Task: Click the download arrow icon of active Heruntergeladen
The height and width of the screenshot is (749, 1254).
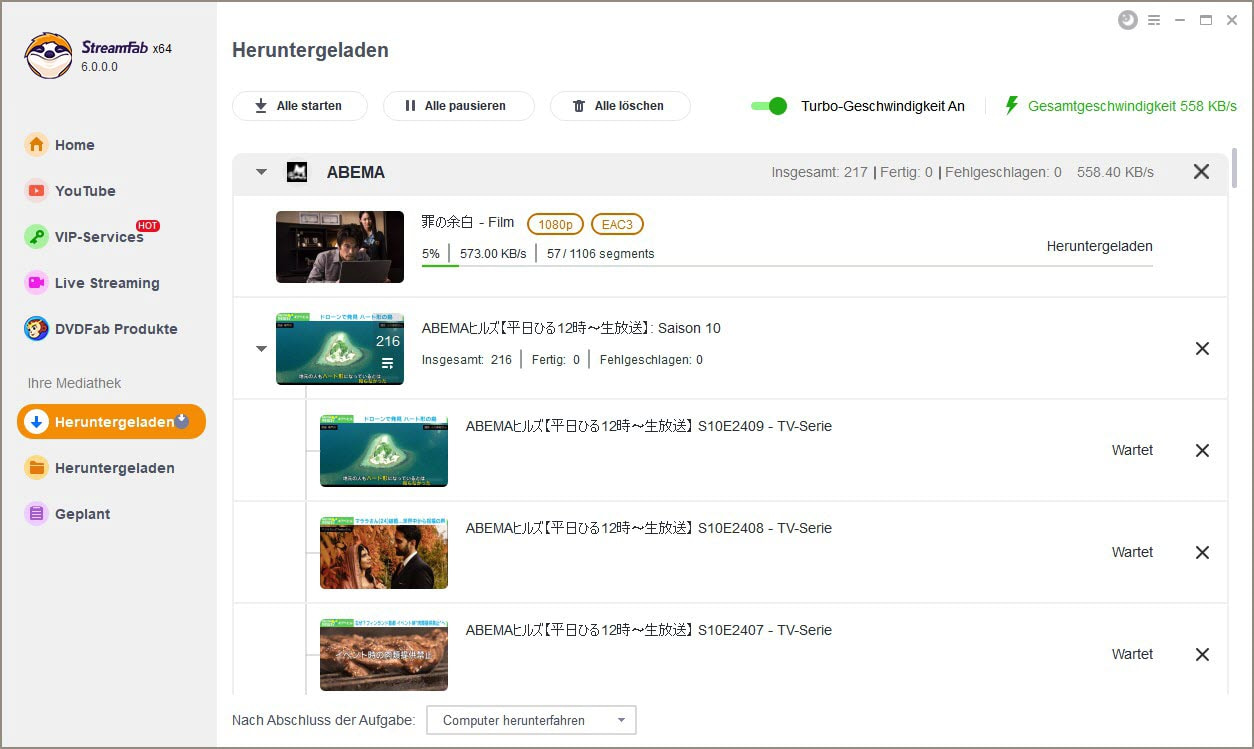Action: (x=36, y=422)
